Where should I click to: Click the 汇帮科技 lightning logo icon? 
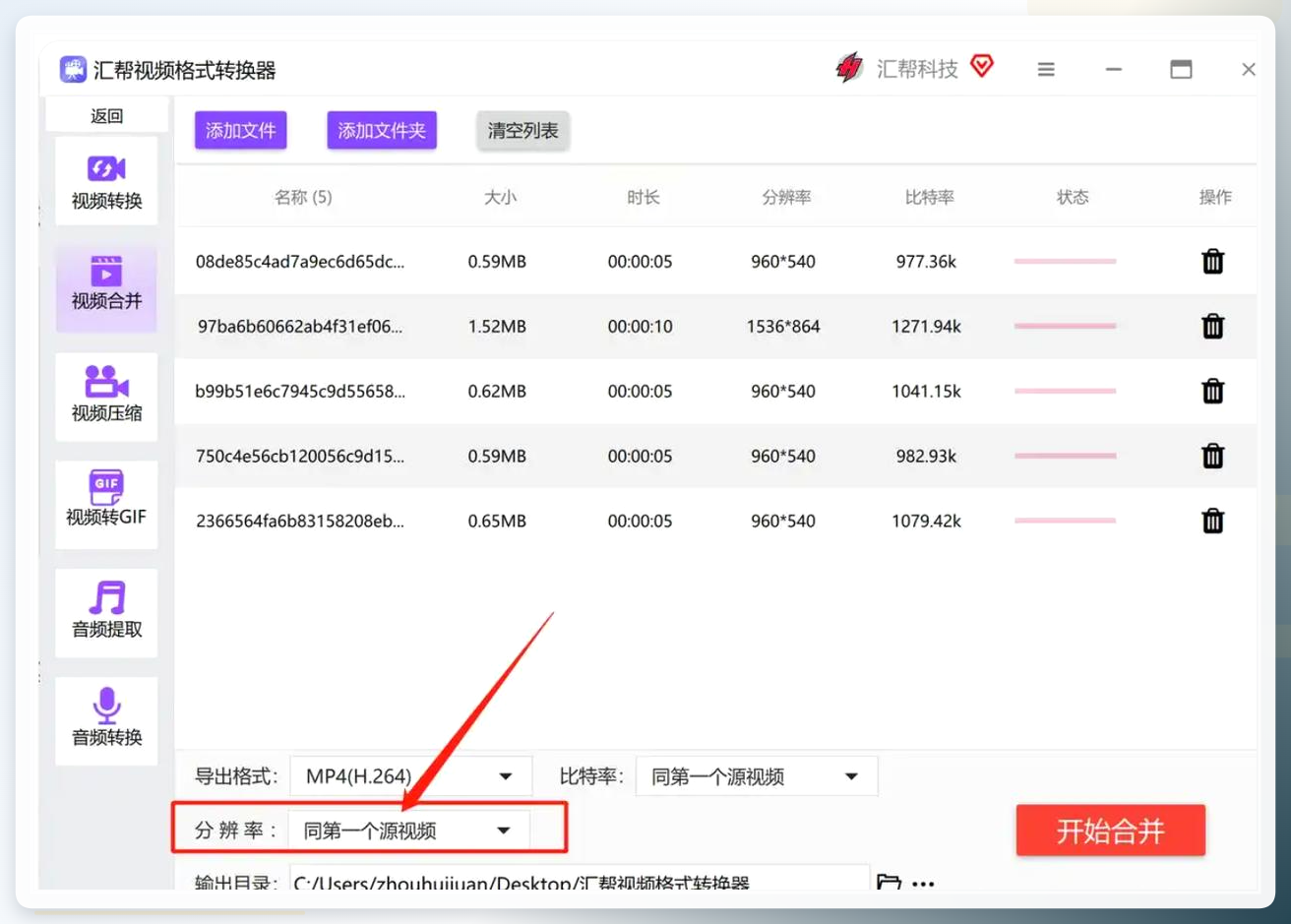(849, 68)
